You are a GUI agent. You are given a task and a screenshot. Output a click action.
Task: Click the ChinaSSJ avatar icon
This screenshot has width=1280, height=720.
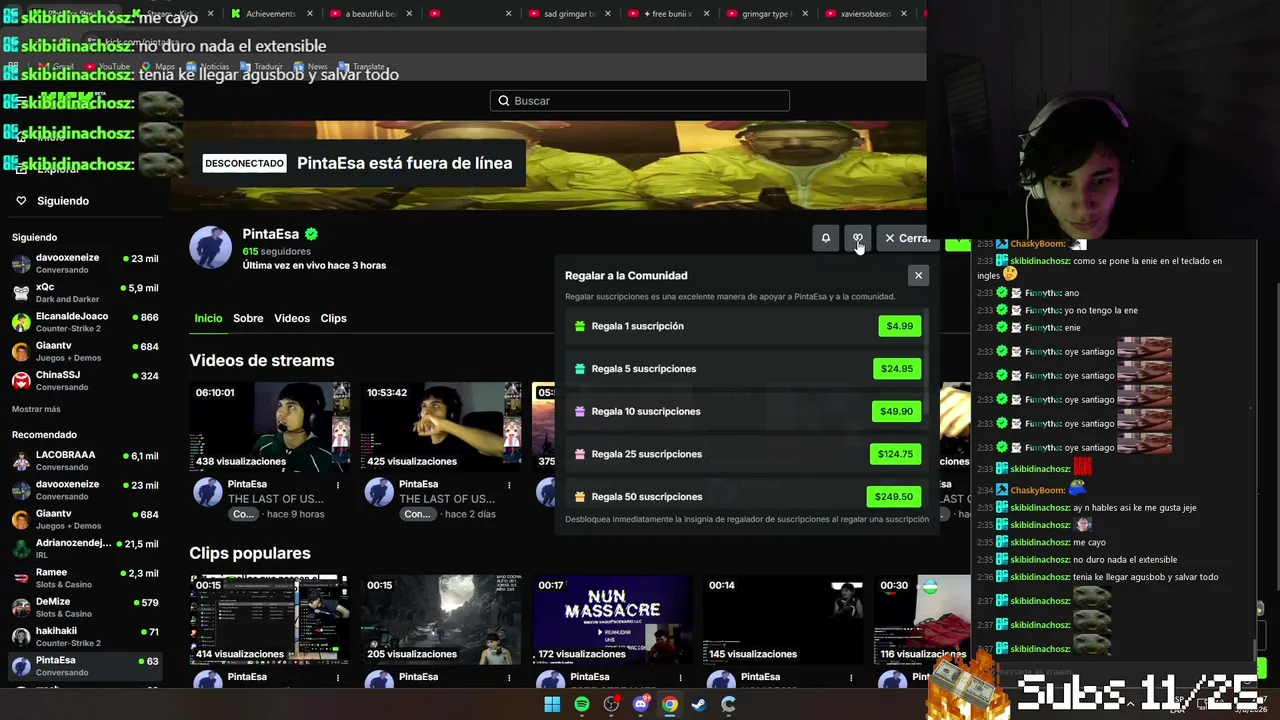[21, 381]
